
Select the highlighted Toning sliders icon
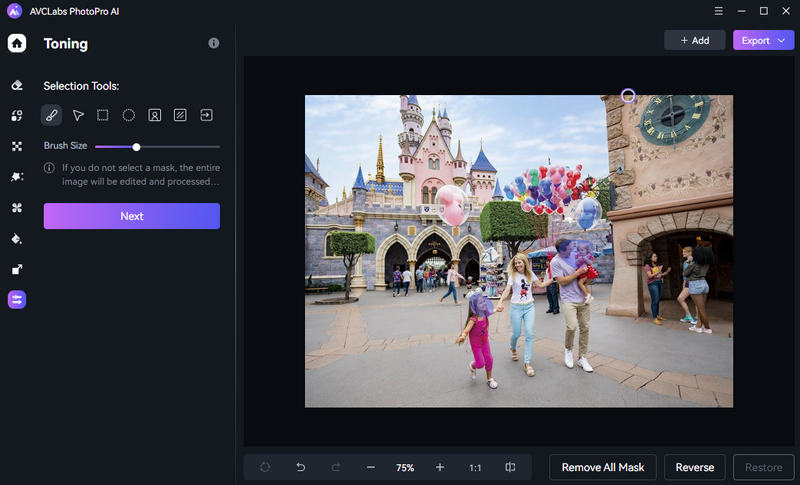17,300
